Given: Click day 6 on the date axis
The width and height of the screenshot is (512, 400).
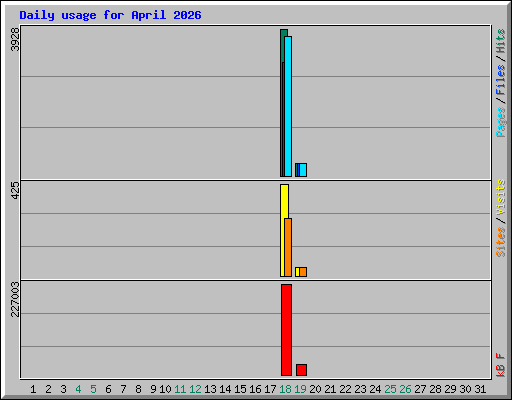Looking at the screenshot, I should click(x=108, y=389).
